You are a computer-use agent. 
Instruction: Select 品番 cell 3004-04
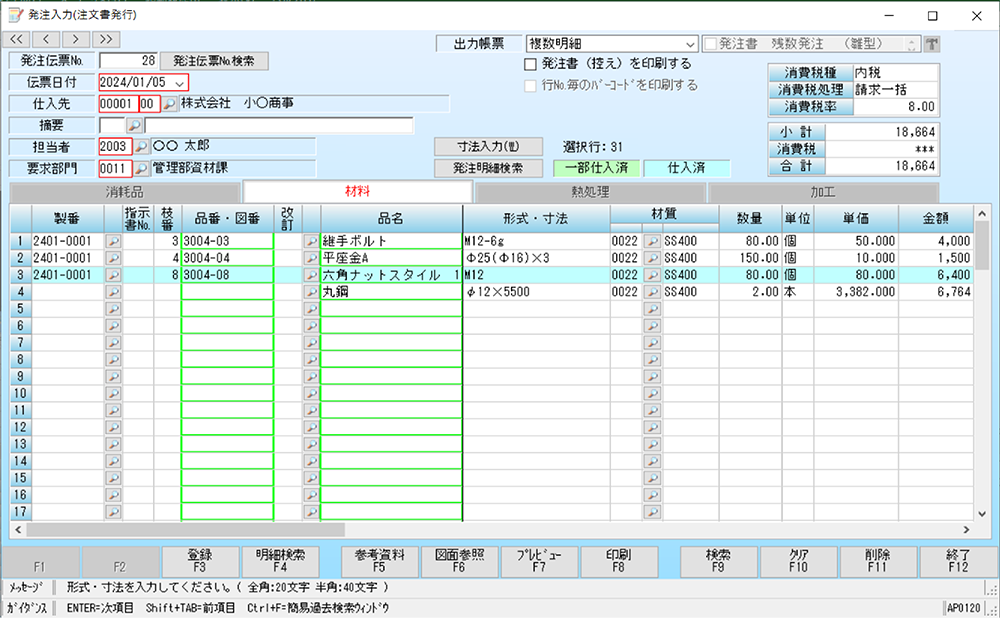[227, 258]
